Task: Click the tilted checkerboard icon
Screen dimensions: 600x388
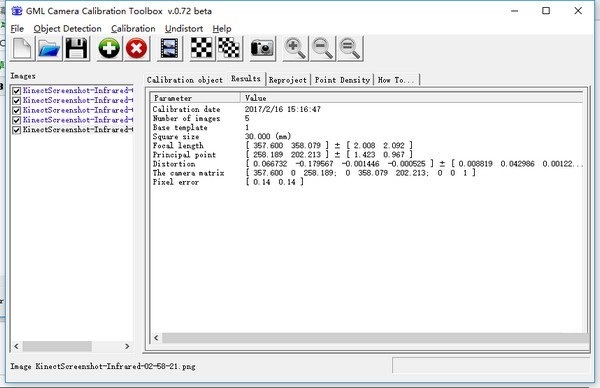Action: tap(229, 49)
